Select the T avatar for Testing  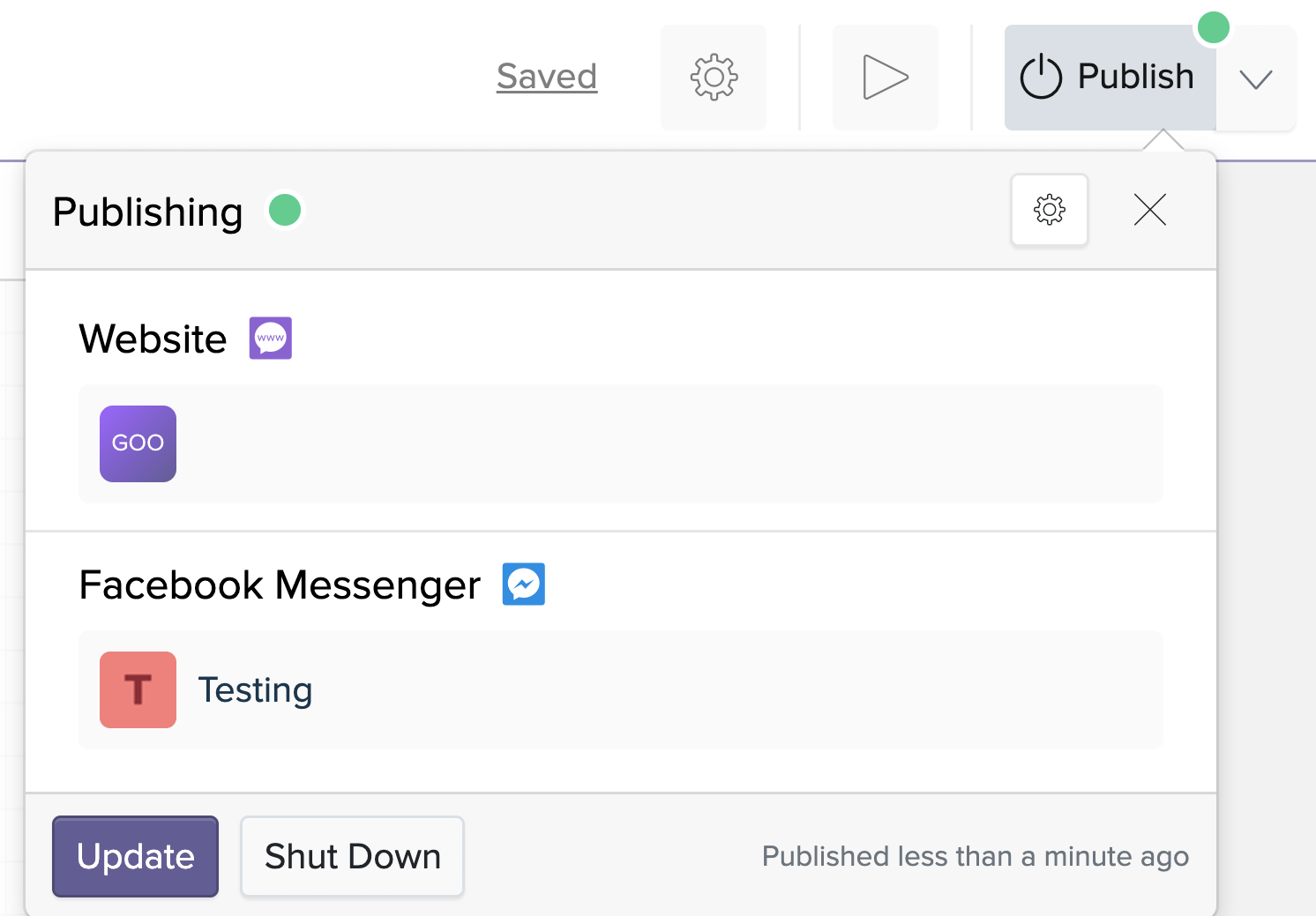pyautogui.click(x=138, y=689)
